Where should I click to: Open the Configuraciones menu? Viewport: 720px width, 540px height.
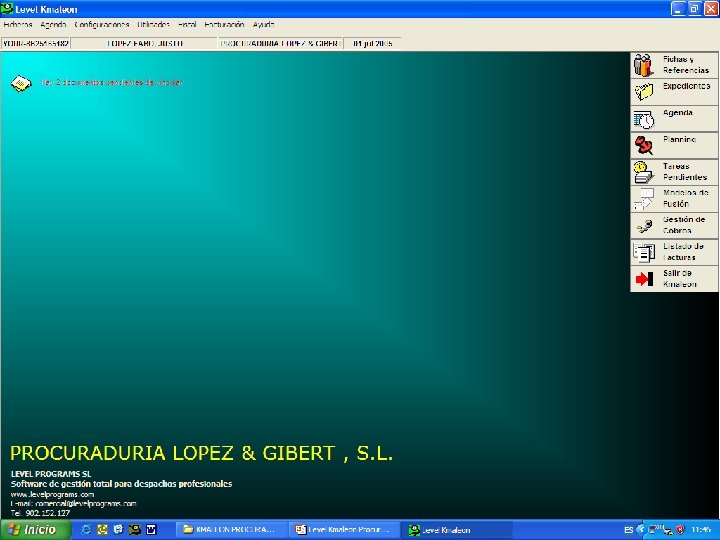pyautogui.click(x=101, y=25)
